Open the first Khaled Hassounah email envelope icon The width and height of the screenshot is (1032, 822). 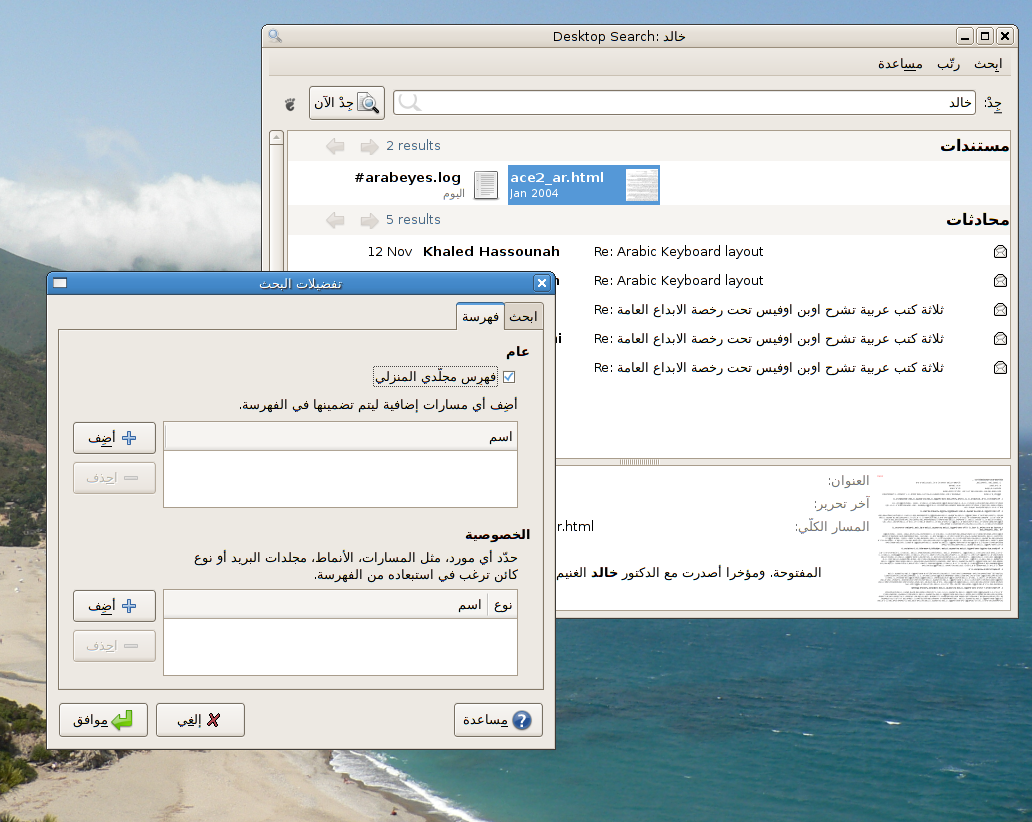click(x=999, y=252)
